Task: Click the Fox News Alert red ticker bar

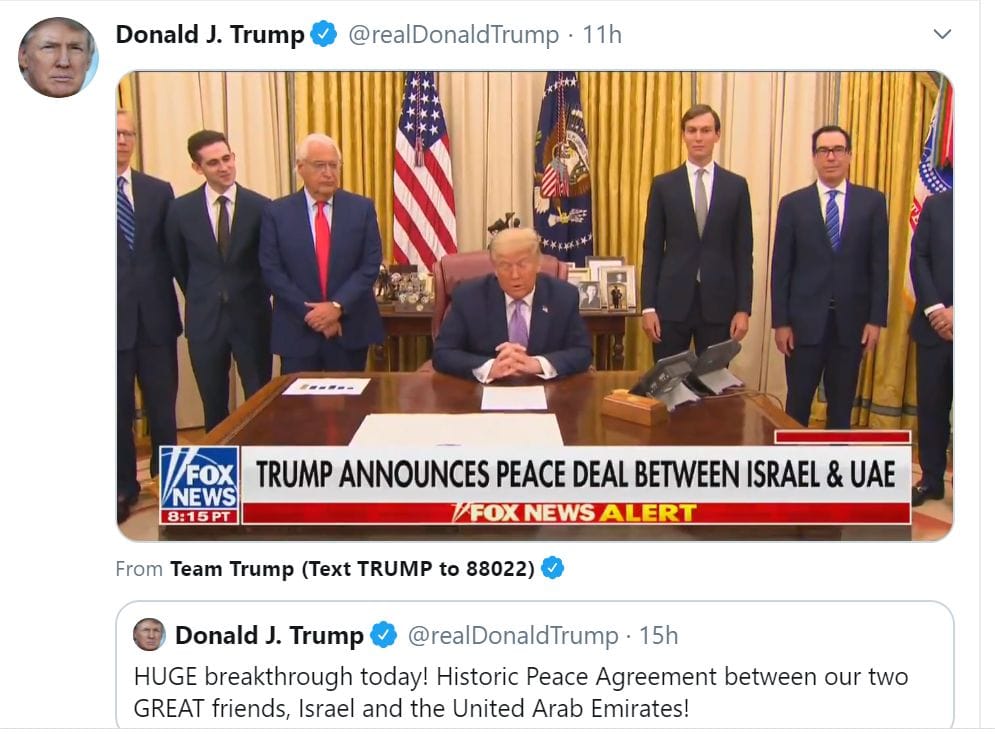Action: (576, 513)
